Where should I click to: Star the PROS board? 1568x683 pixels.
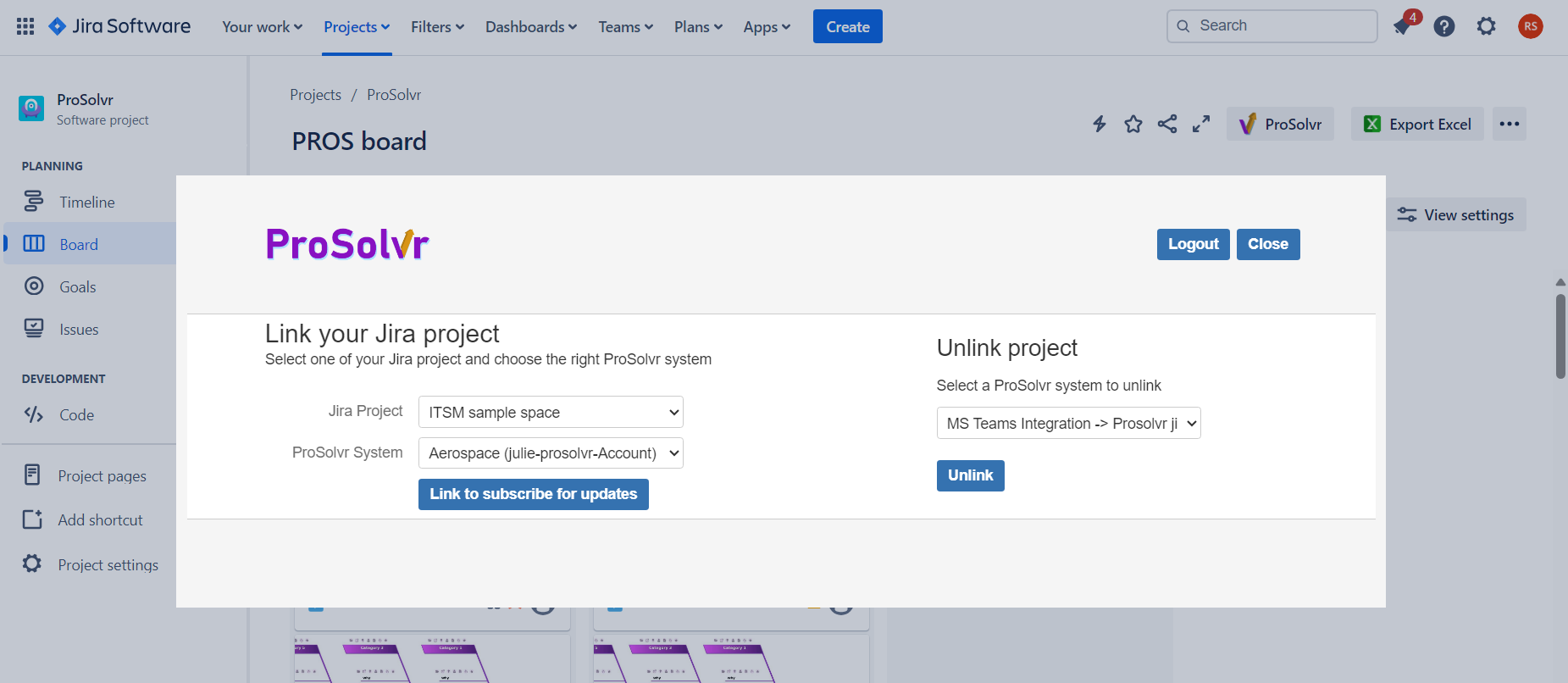pos(1133,125)
